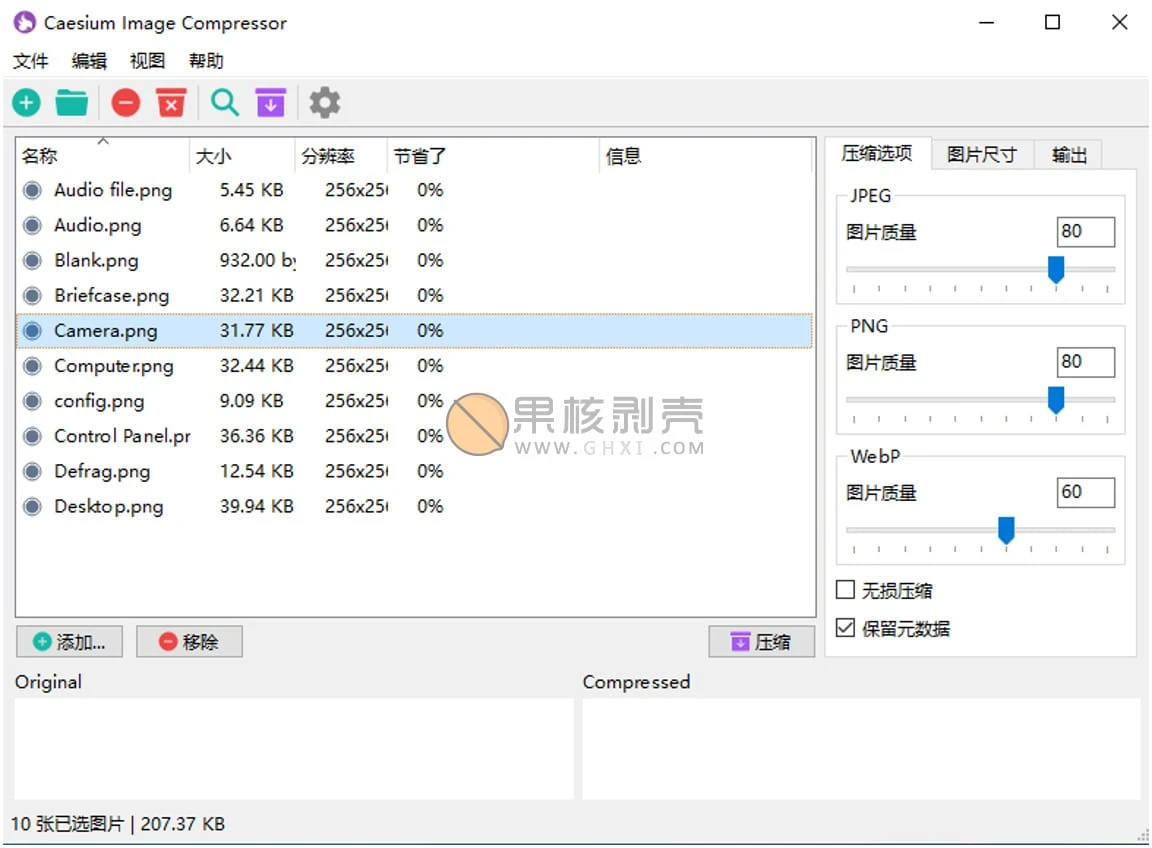Image resolution: width=1152 pixels, height=848 pixels.
Task: Switch to the 图片尺寸 tab
Action: (x=982, y=154)
